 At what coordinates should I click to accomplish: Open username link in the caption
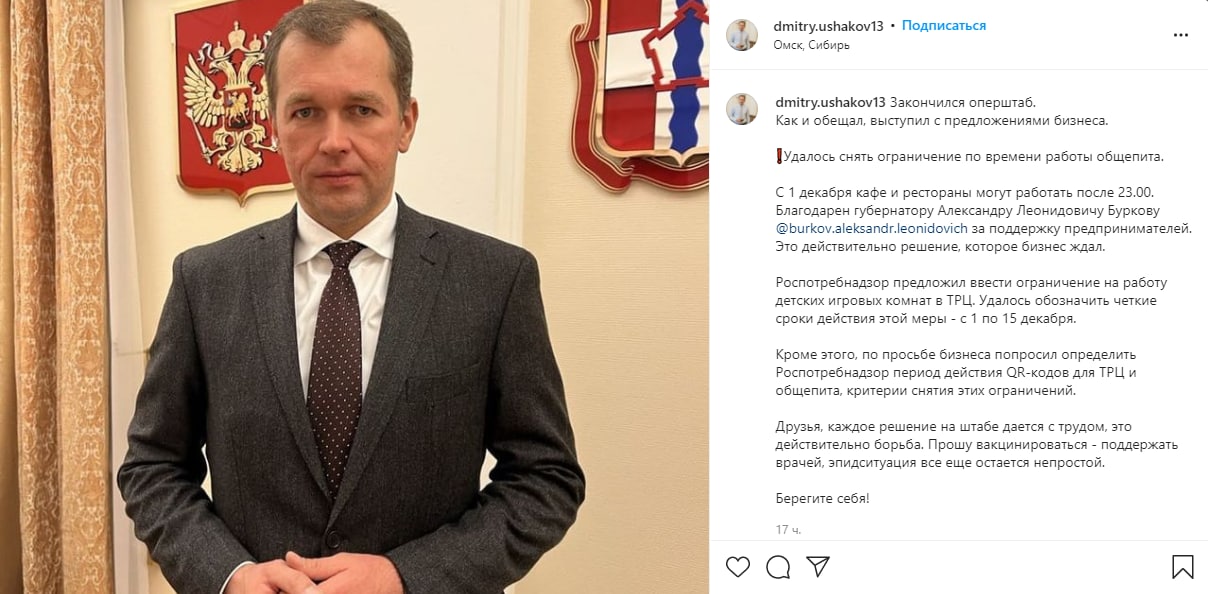coord(831,102)
